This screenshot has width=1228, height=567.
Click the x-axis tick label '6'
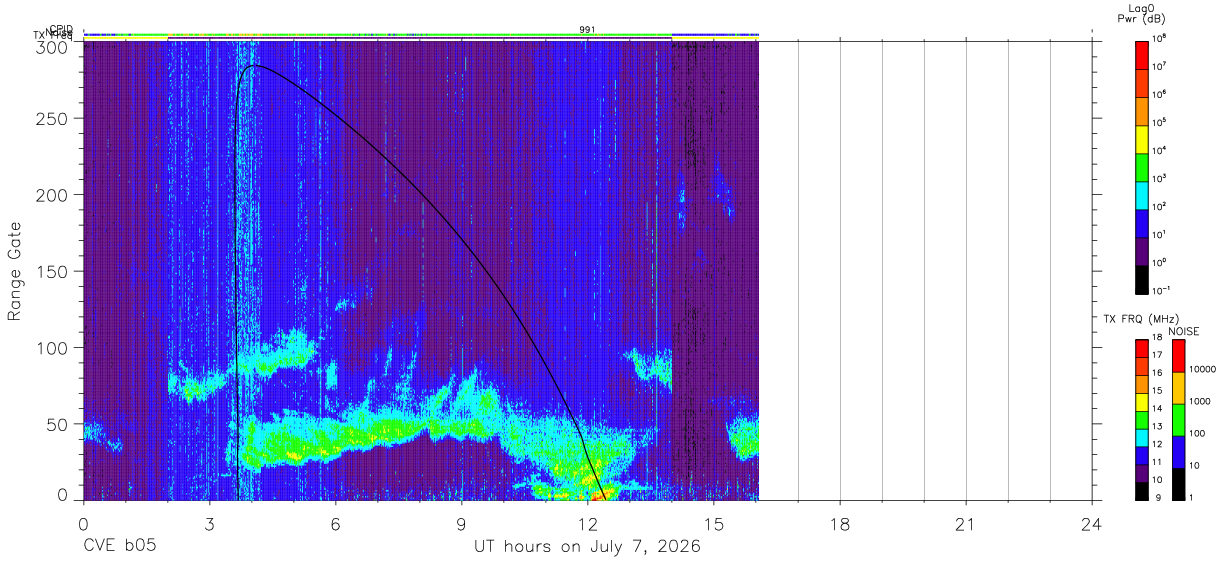point(336,524)
